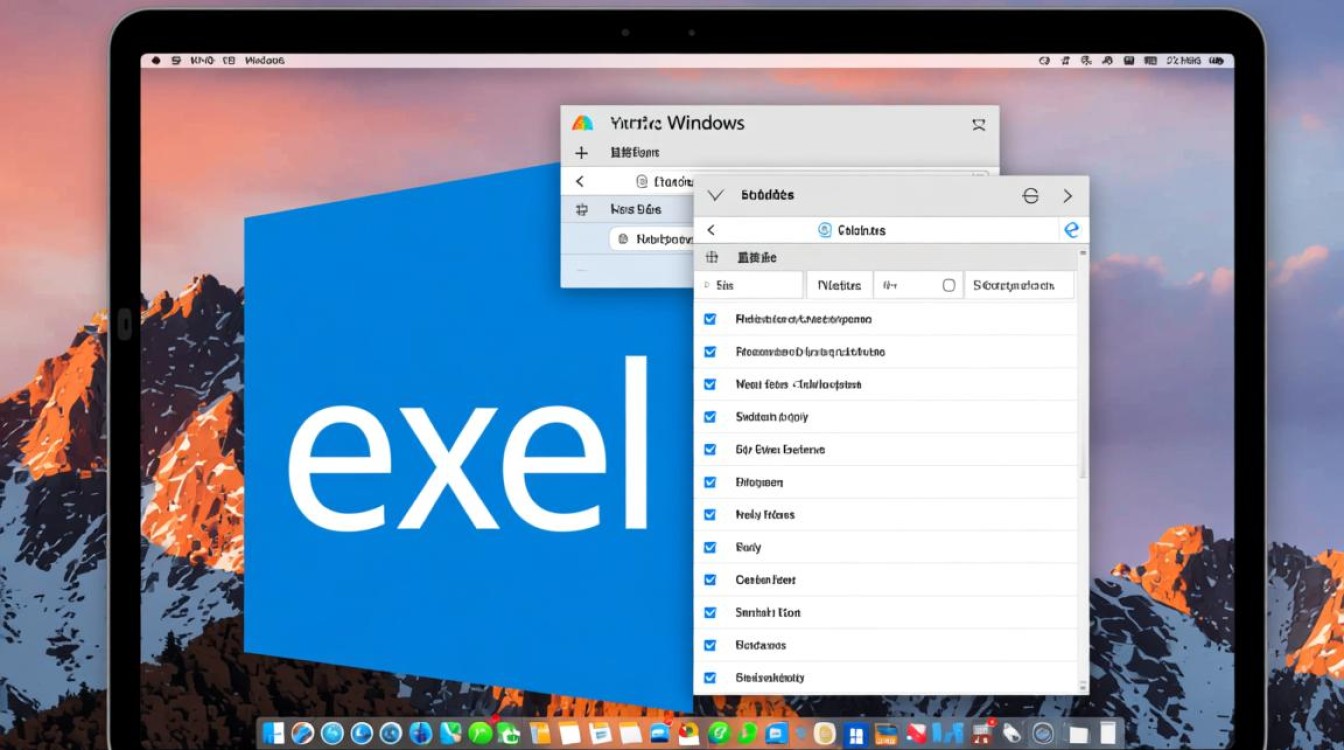Viewport: 1344px width, 750px height.
Task: Uncheck the first checkbox in the front panel list
Action: coord(710,319)
